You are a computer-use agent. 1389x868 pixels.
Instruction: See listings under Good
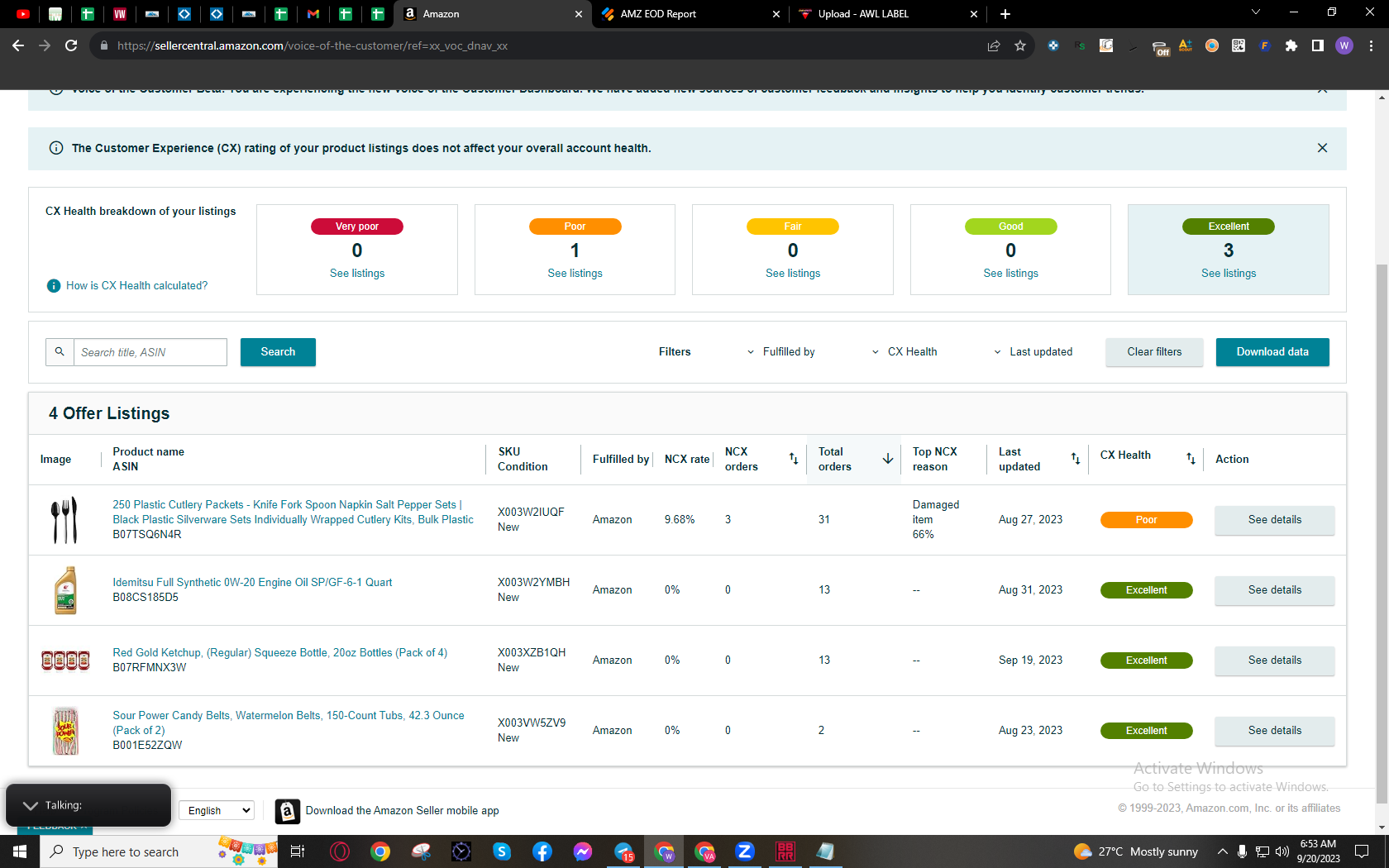pyautogui.click(x=1010, y=274)
